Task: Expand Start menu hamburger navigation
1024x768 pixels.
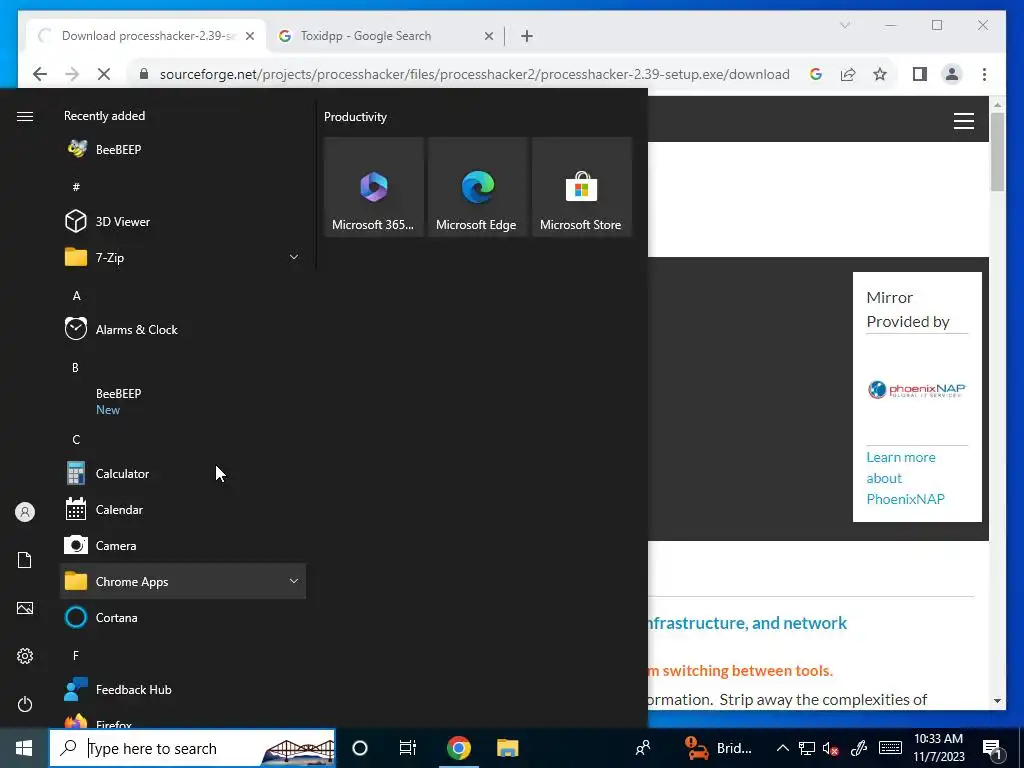Action: 25,116
